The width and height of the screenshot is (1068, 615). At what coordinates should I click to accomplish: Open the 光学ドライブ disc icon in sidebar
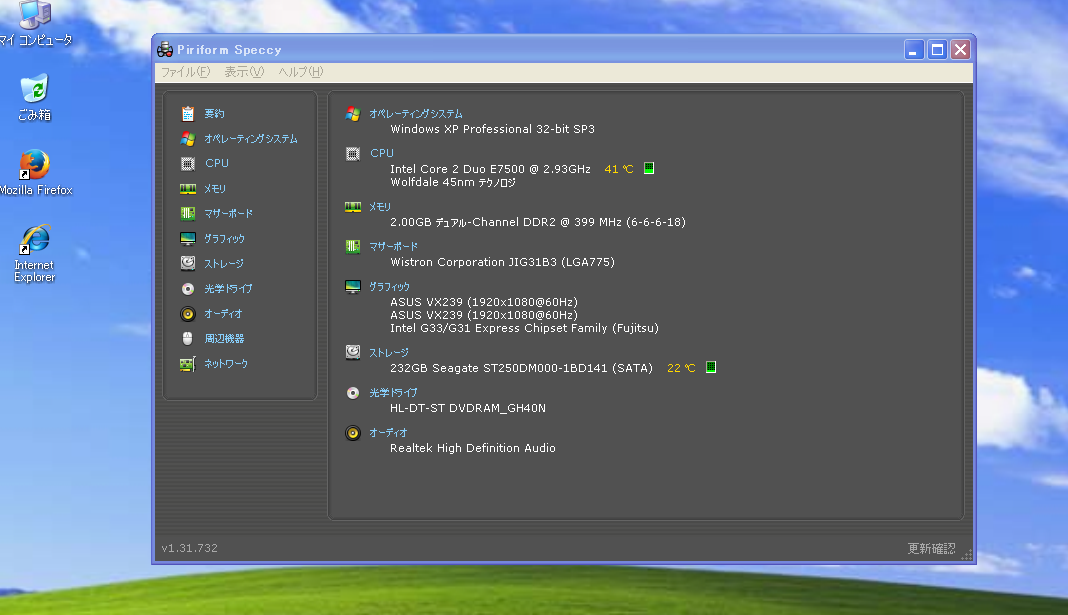point(188,289)
